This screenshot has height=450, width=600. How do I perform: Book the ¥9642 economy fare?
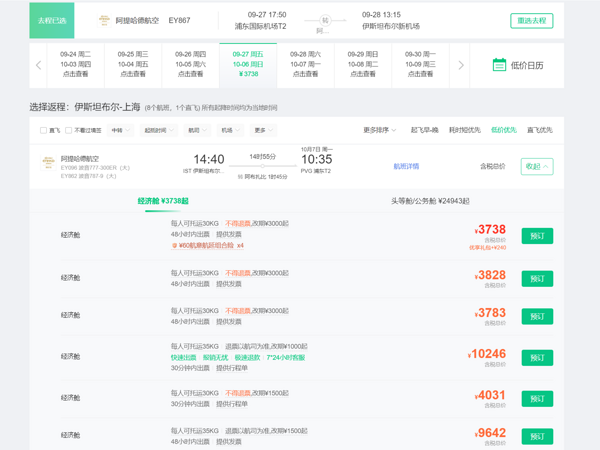point(537,437)
